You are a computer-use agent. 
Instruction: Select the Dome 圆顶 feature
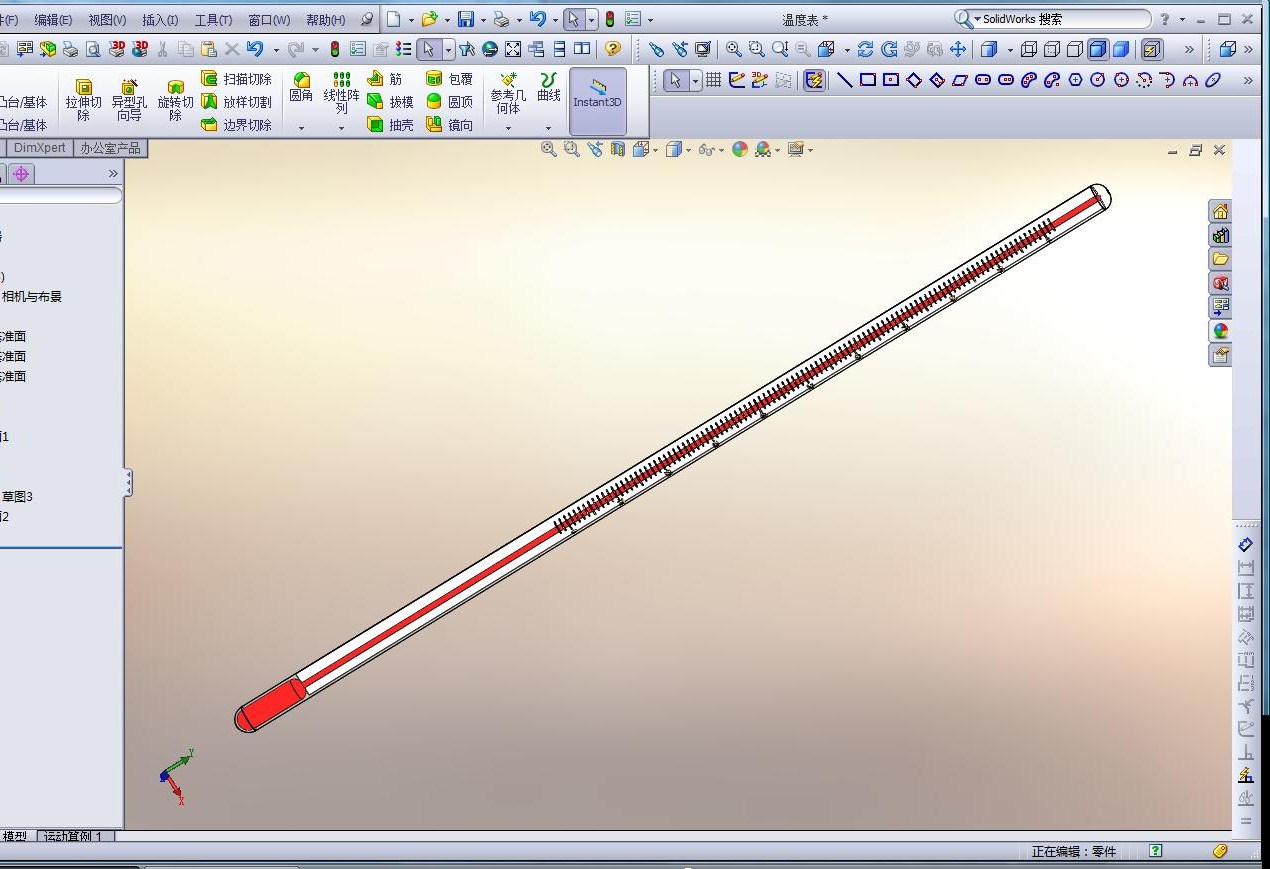[449, 102]
